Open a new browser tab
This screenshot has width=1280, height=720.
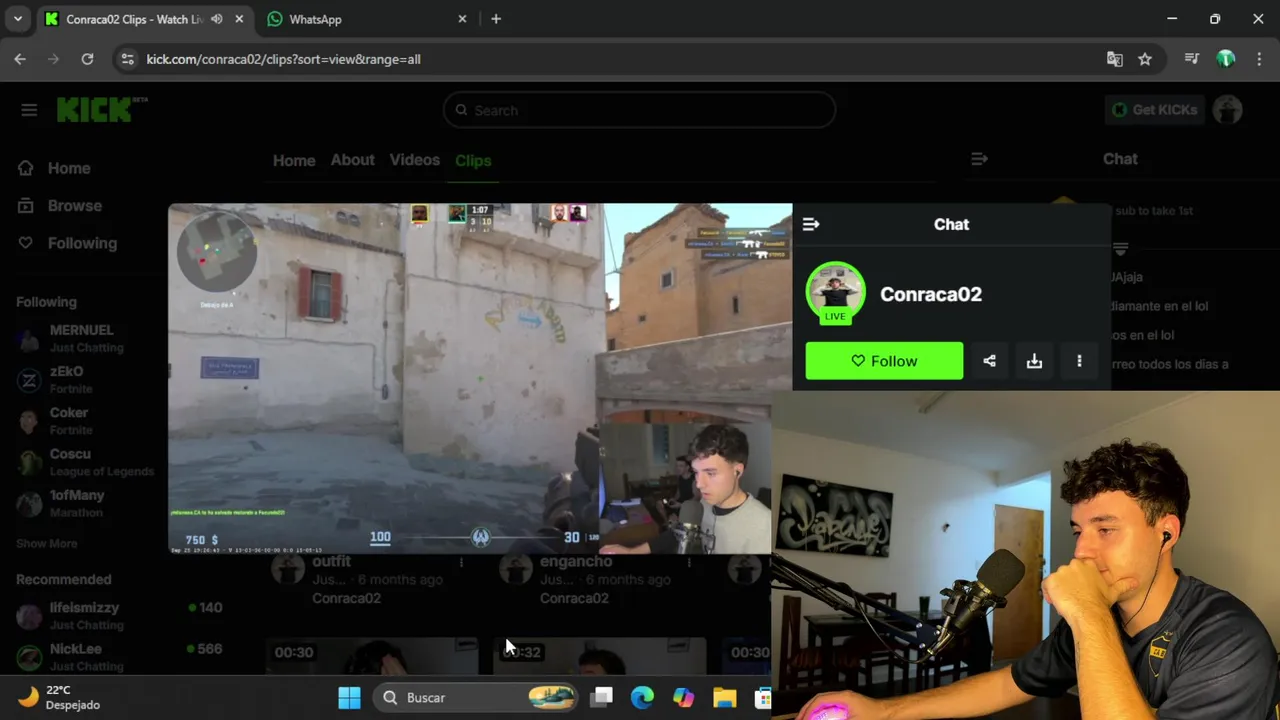tap(496, 19)
